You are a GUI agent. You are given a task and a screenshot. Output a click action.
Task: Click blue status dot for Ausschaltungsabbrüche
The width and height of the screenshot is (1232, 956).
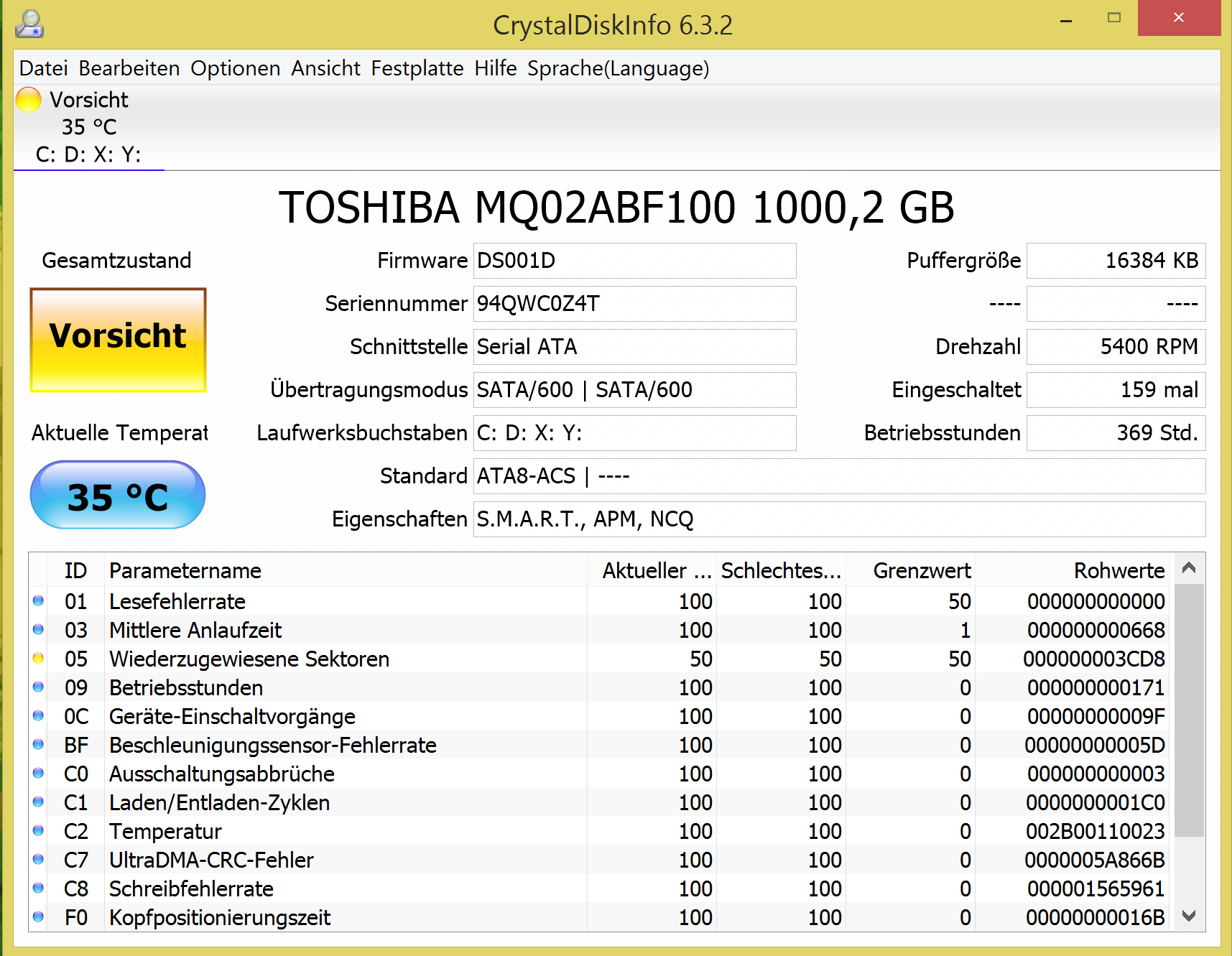(38, 773)
